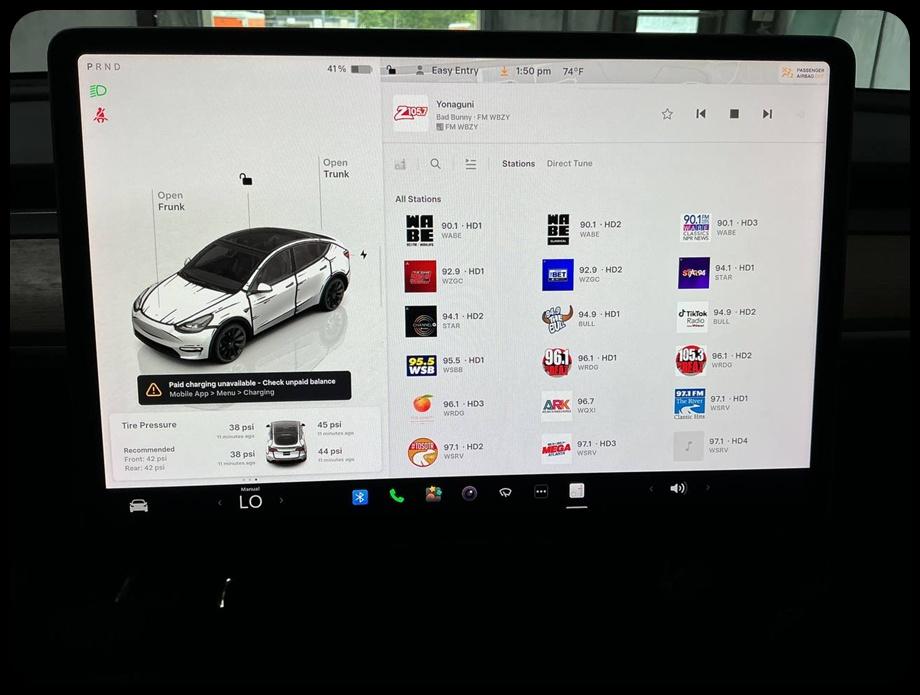Tap the status bar lock icon
This screenshot has width=920, height=695.
coord(391,70)
